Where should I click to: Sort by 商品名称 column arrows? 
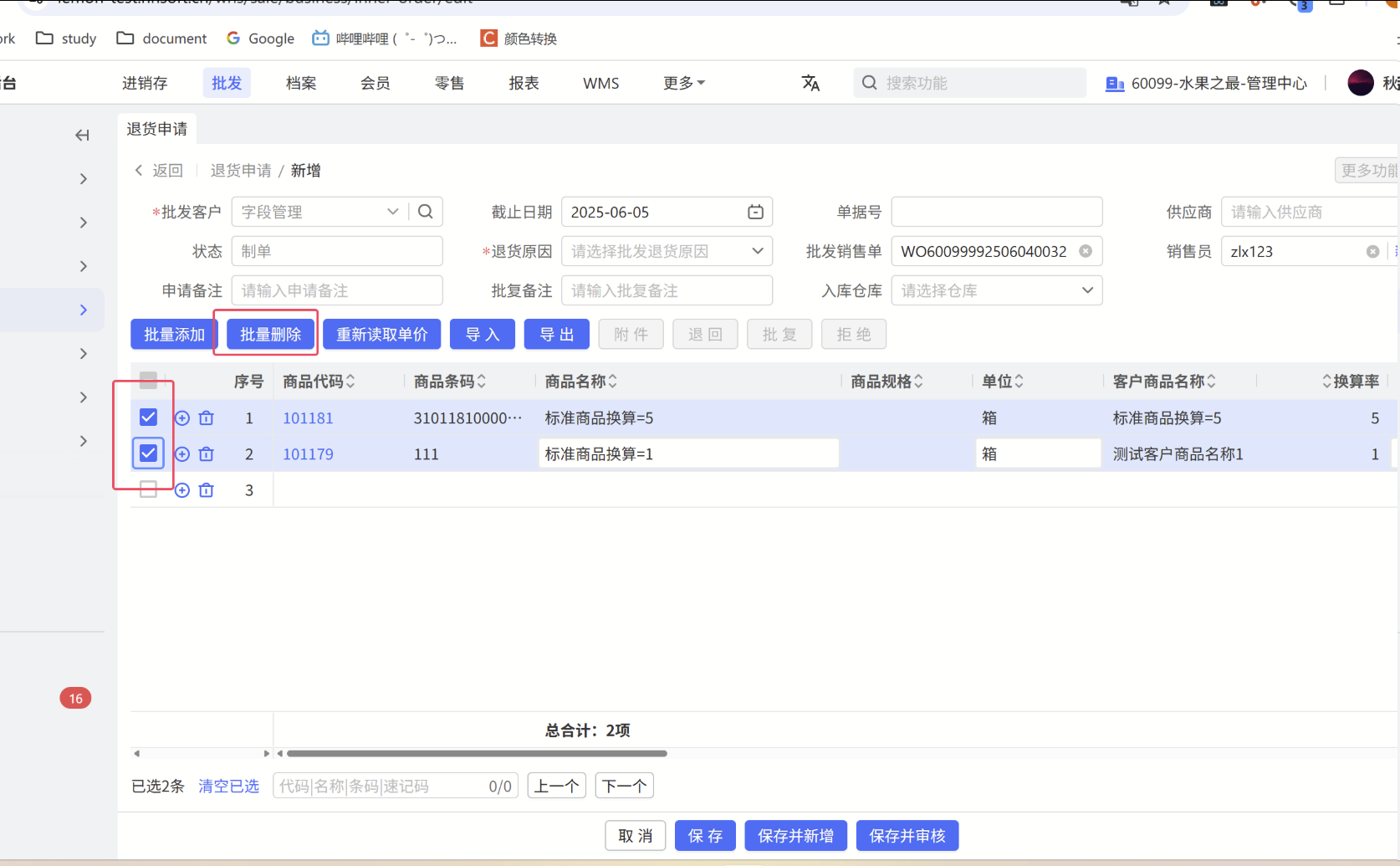613,382
